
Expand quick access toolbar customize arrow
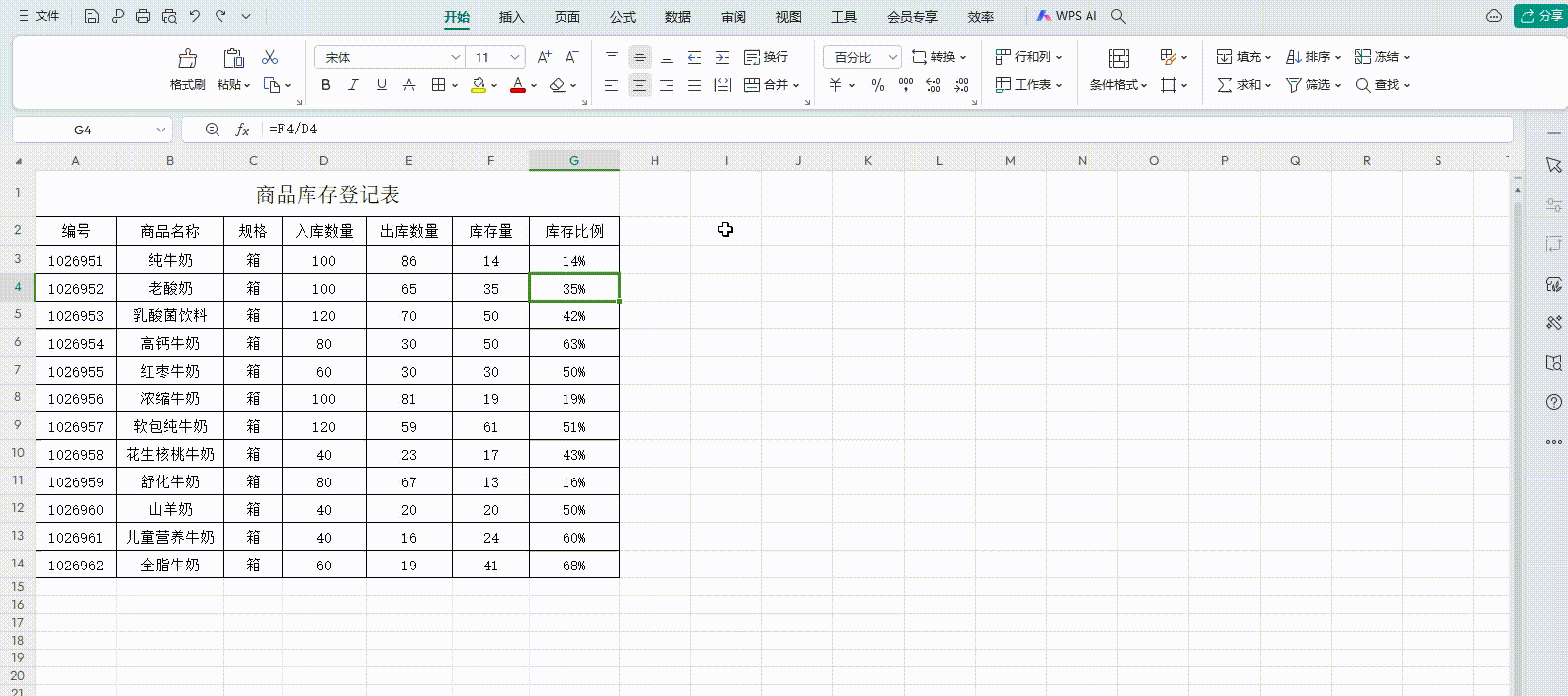coord(246,16)
